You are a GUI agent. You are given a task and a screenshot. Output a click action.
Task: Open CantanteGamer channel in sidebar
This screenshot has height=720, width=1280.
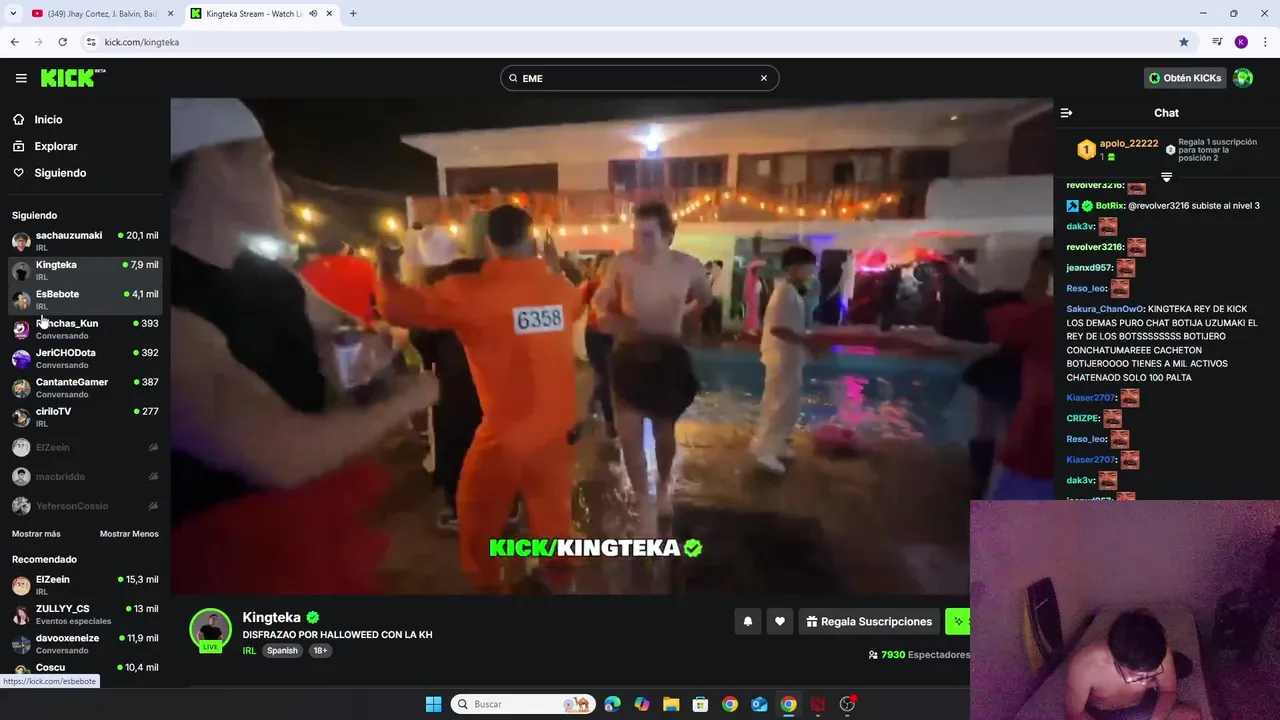point(85,387)
